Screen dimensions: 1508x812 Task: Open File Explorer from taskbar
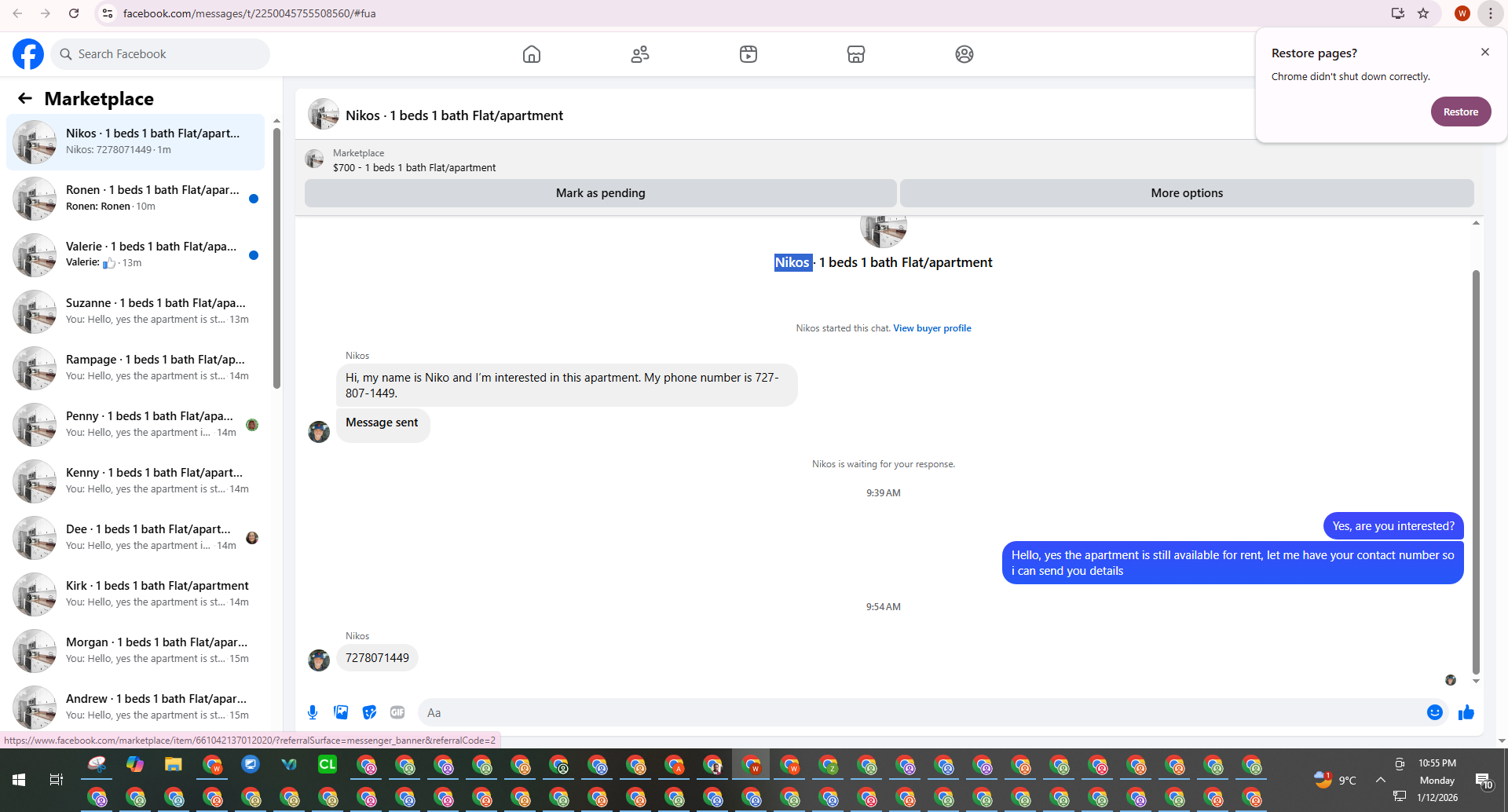tap(174, 764)
